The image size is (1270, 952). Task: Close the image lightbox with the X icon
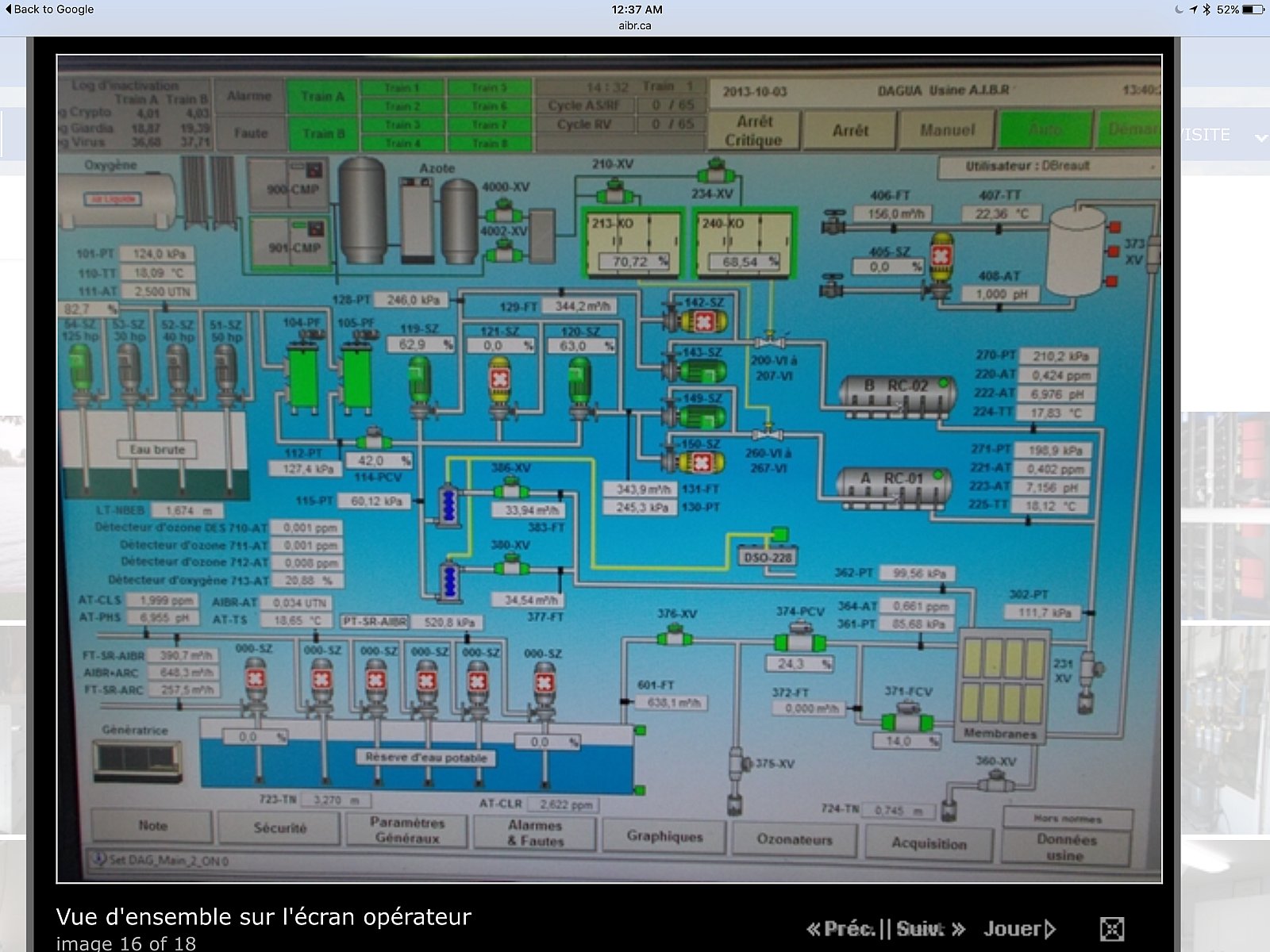click(1111, 928)
